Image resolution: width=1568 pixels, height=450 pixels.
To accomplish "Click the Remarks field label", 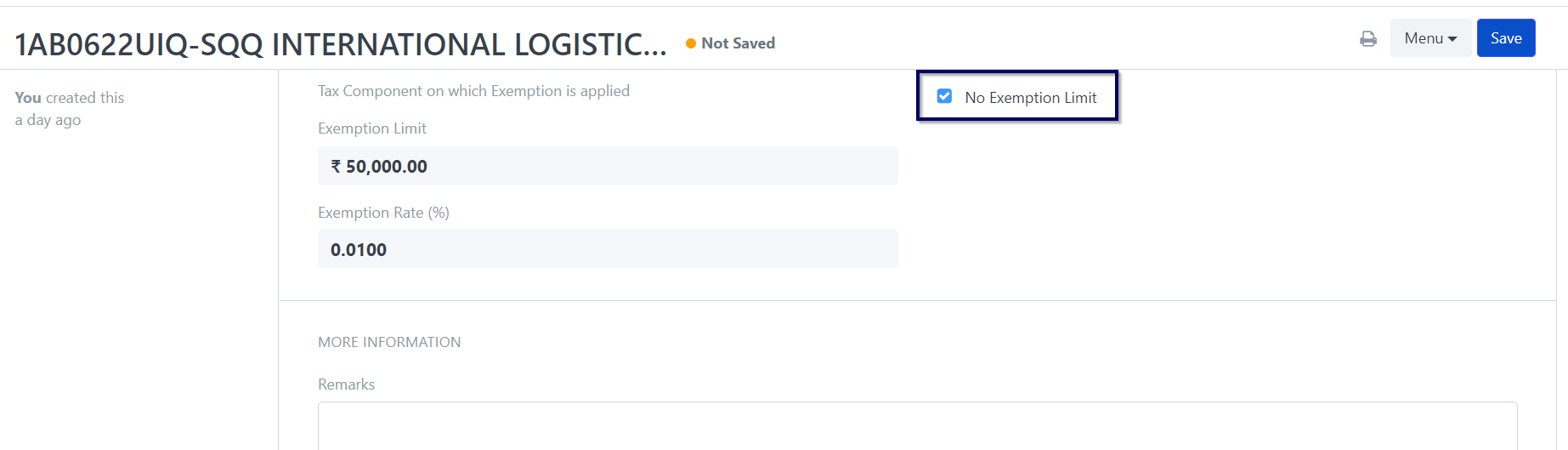I will click(x=346, y=384).
